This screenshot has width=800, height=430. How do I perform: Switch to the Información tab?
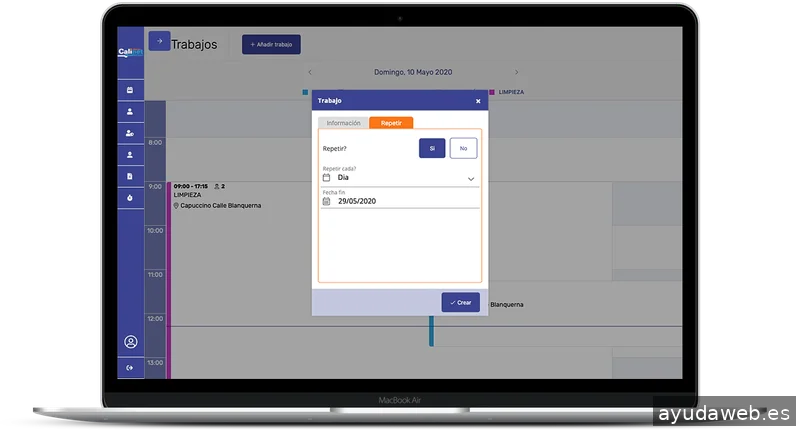click(x=343, y=123)
